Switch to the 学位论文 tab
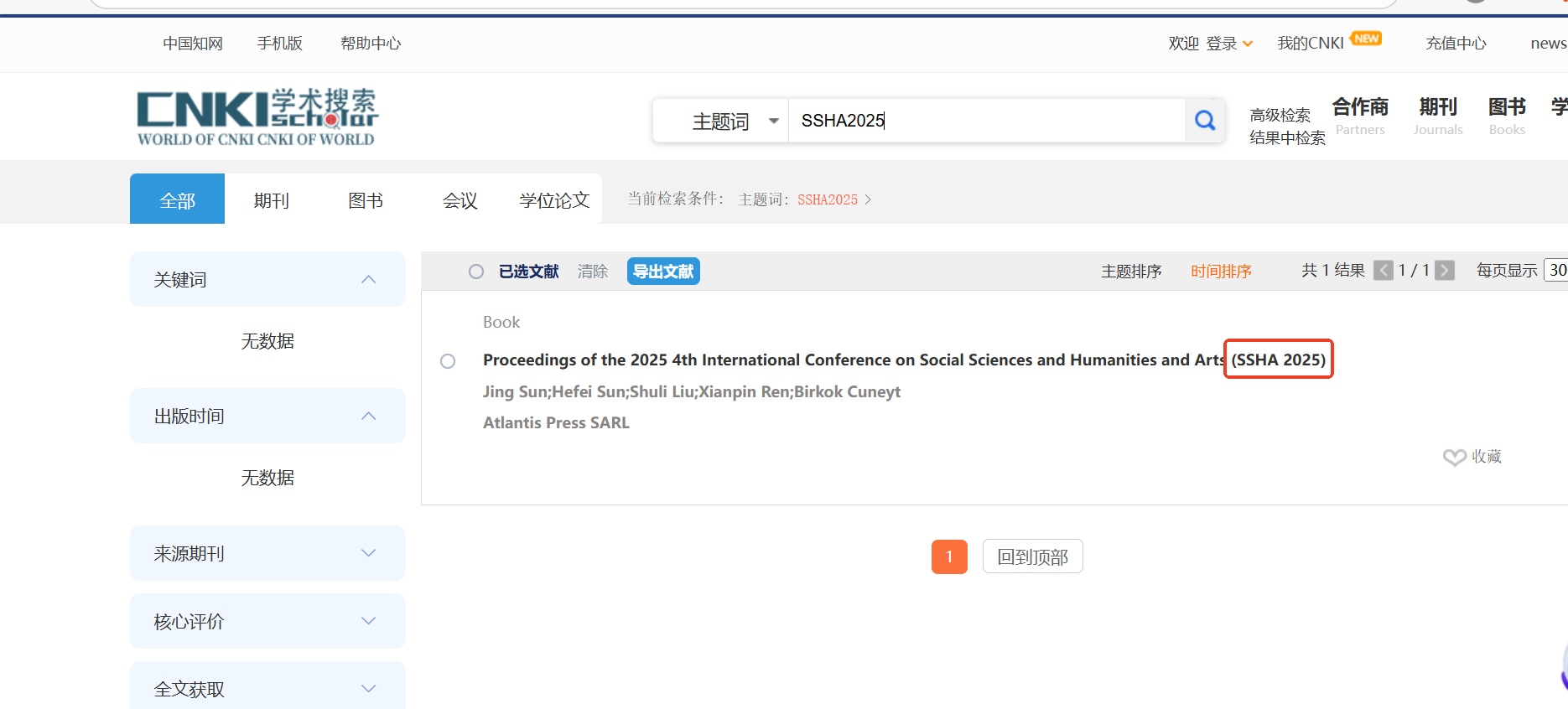The image size is (1568, 709). (554, 200)
